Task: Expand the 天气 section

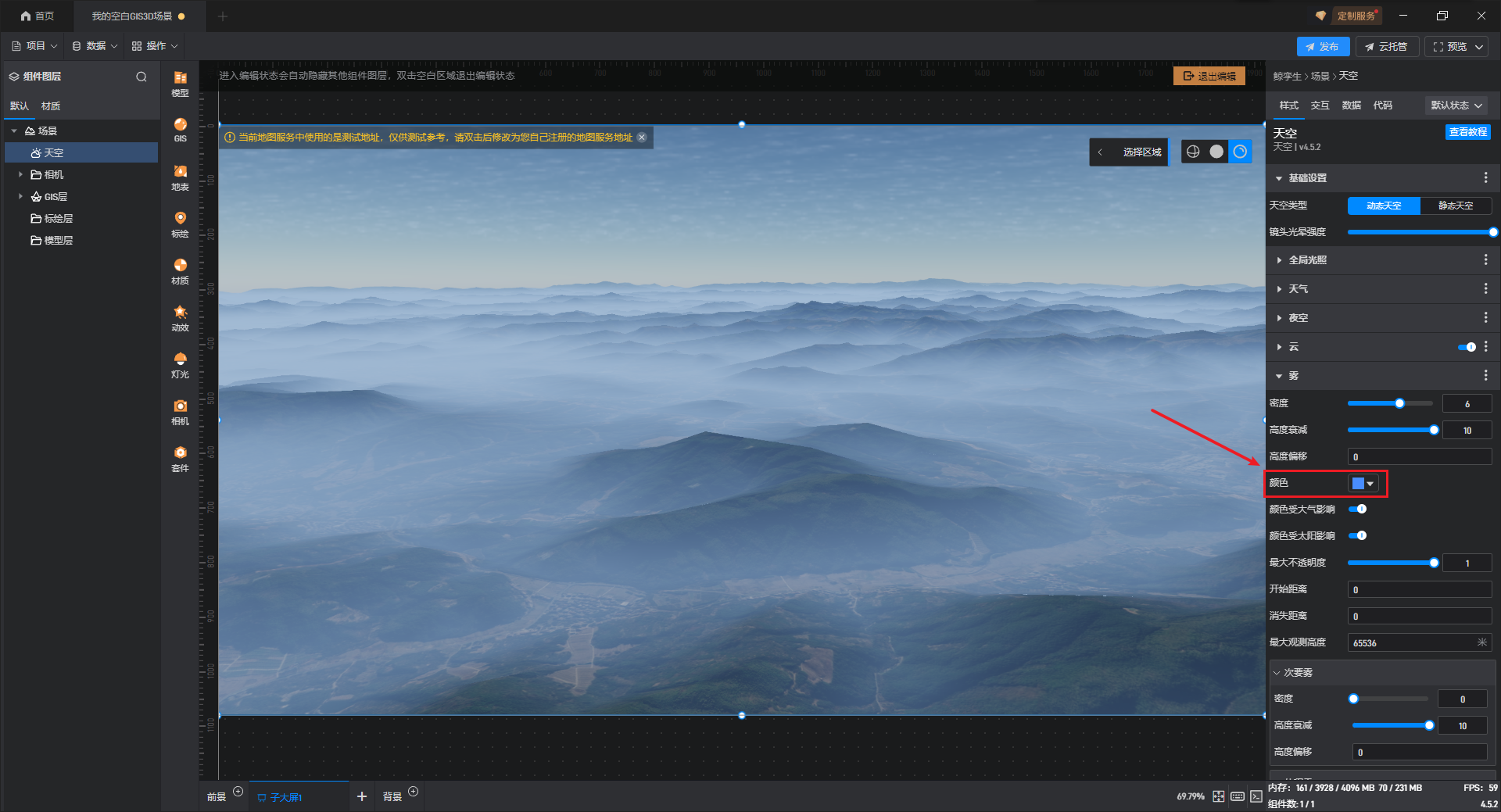Action: (1279, 289)
